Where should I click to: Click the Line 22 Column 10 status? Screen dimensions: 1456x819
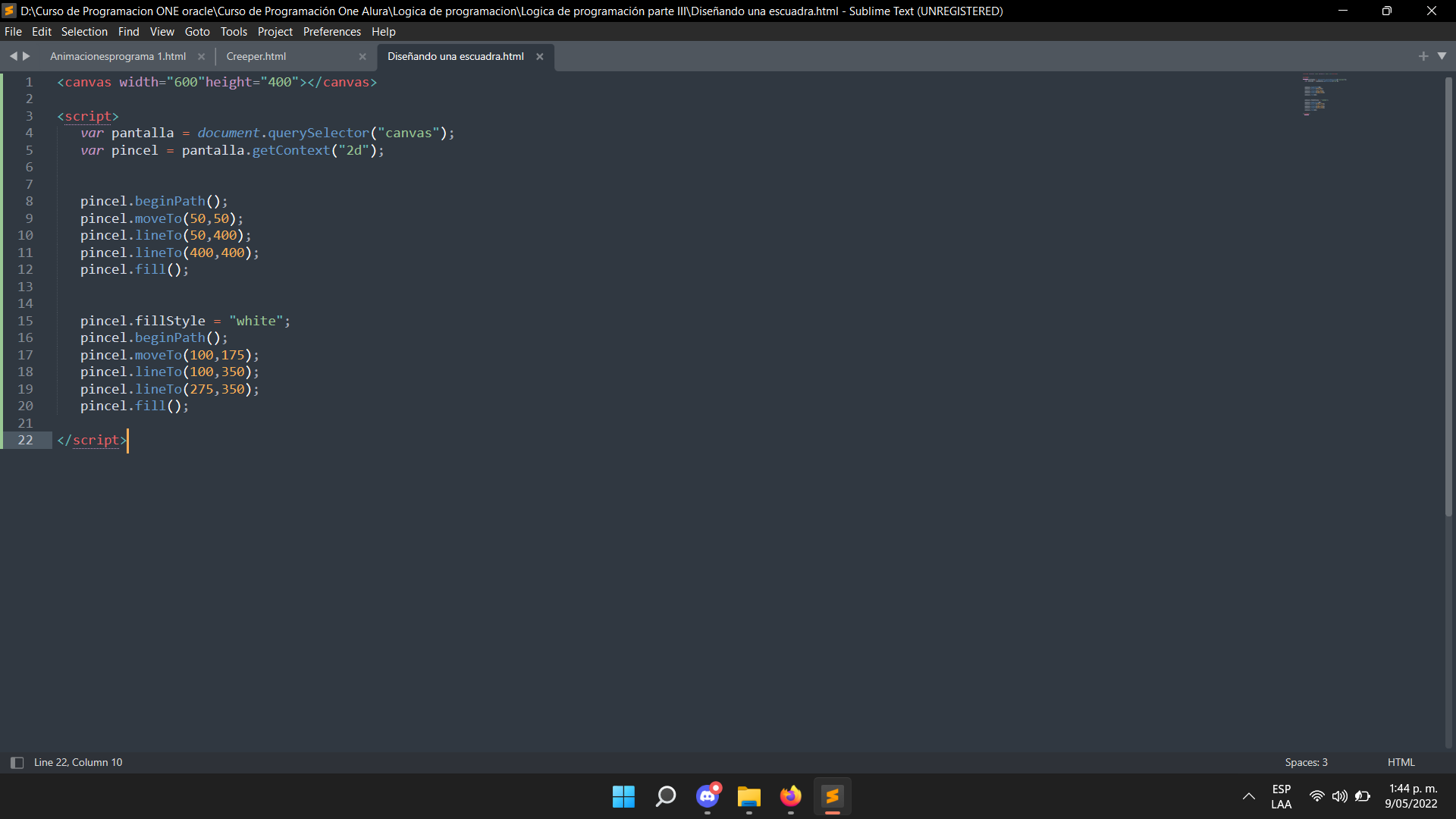(77, 763)
